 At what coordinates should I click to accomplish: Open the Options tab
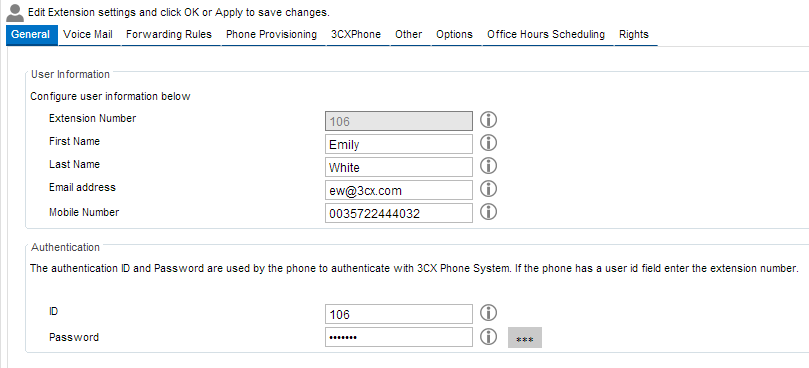click(x=454, y=35)
